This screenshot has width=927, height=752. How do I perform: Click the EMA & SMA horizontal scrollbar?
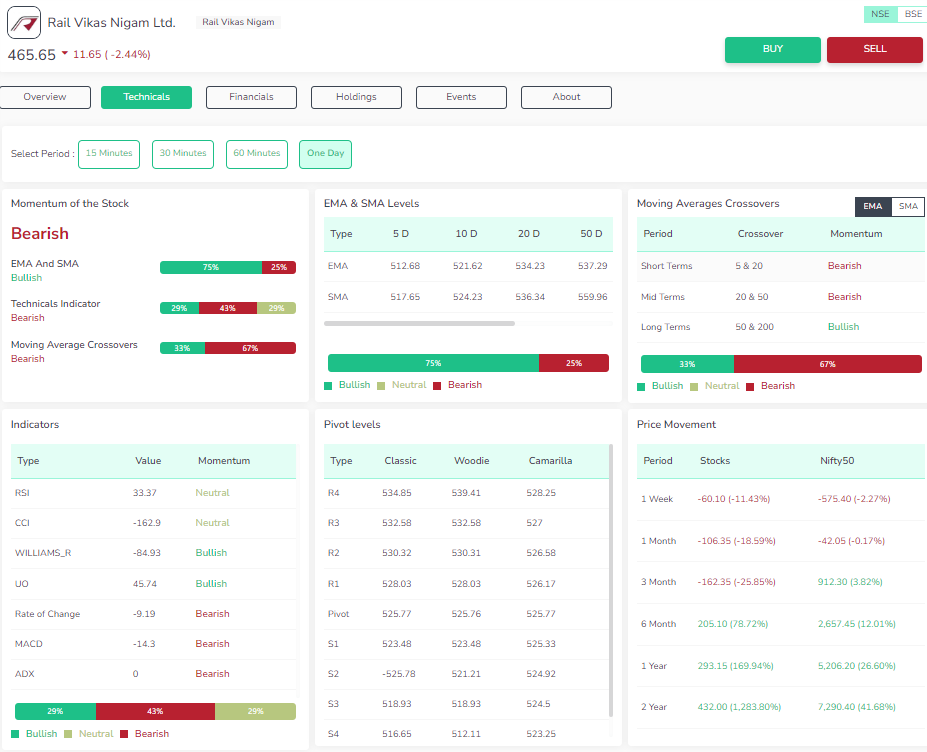pyautogui.click(x=419, y=323)
